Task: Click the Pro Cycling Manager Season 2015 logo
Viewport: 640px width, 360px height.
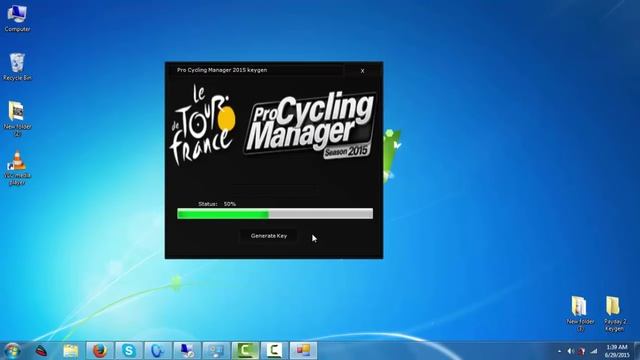Action: [309, 125]
